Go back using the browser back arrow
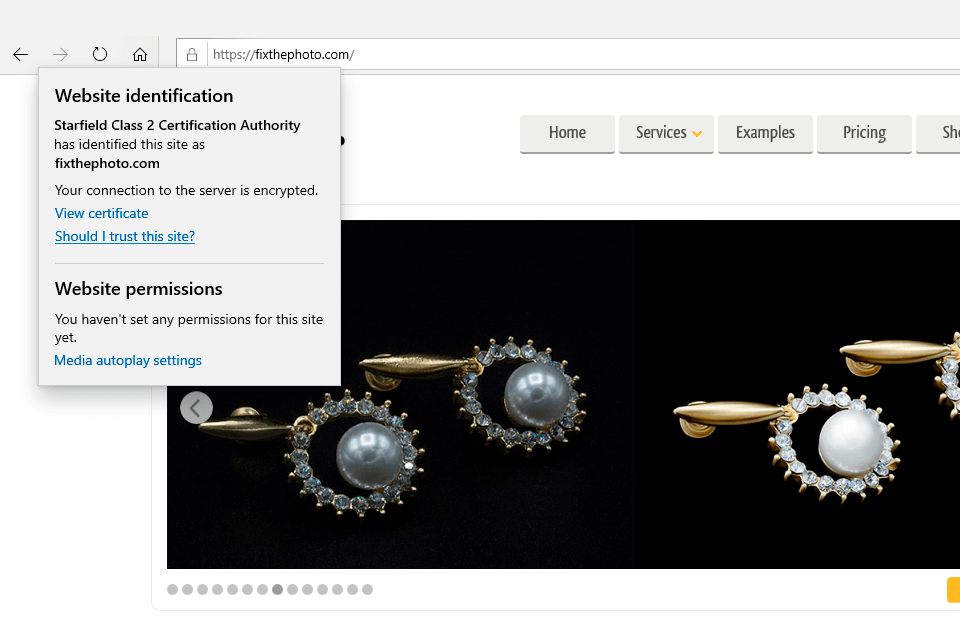This screenshot has height=640, width=960. coord(21,55)
